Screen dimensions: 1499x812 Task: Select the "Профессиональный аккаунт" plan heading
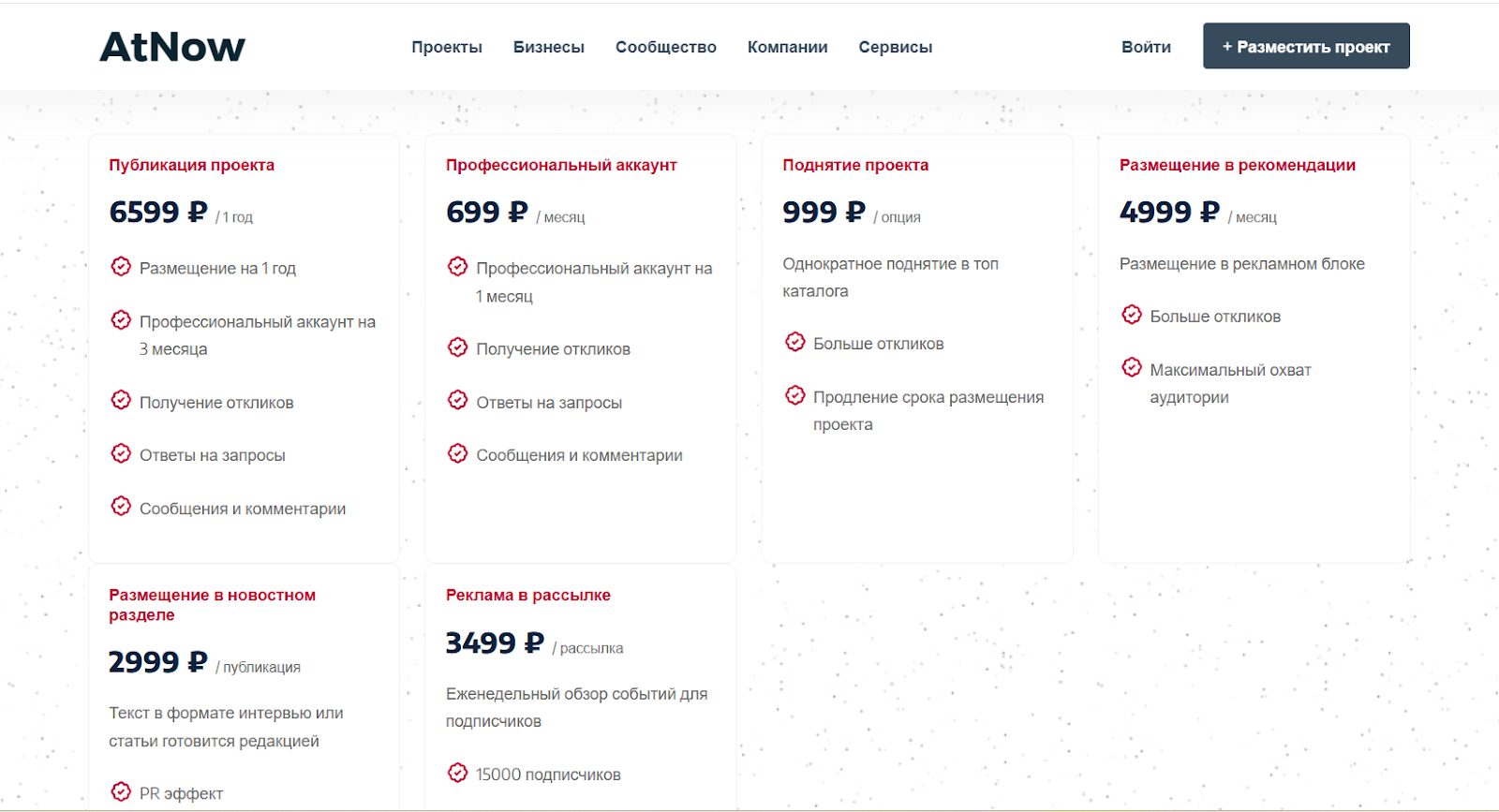561,165
